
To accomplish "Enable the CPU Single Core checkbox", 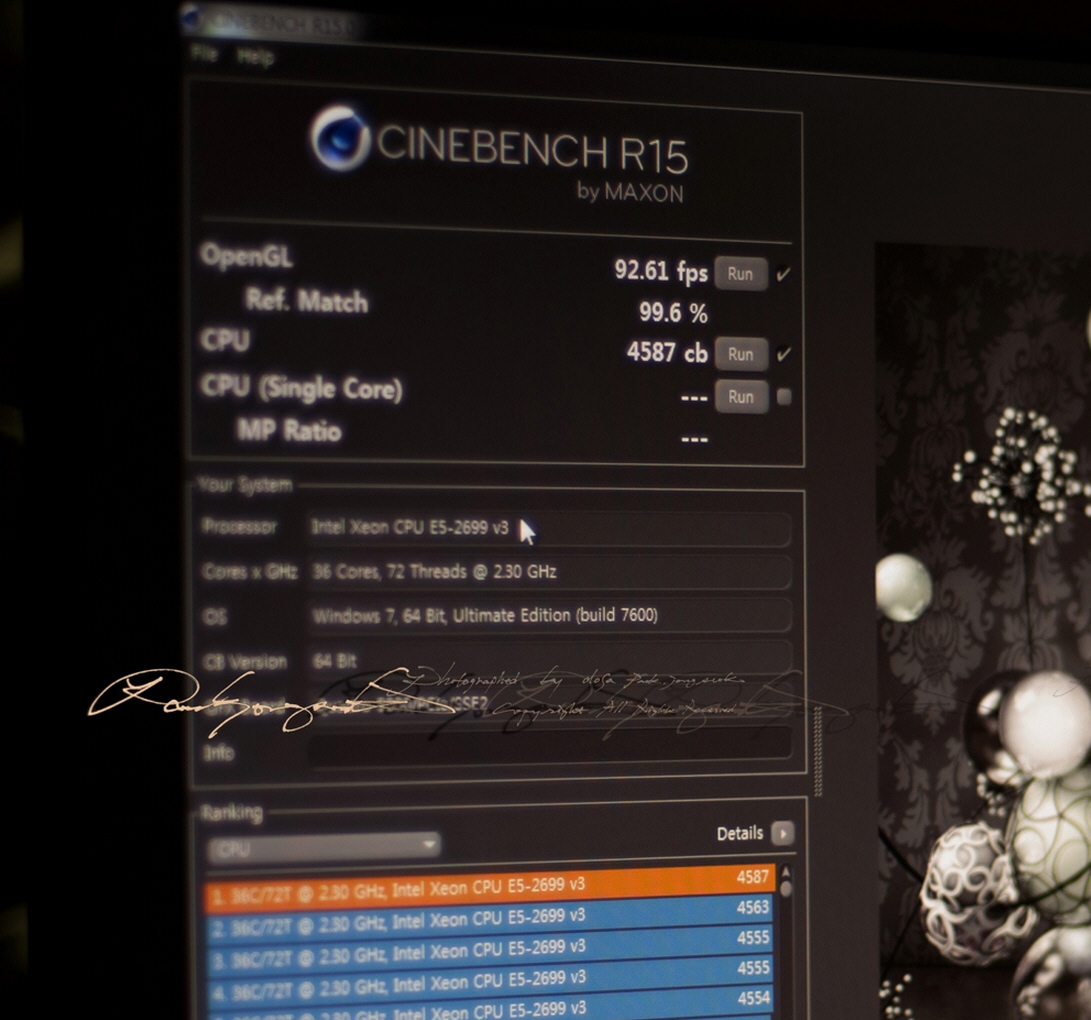I will 784,397.
